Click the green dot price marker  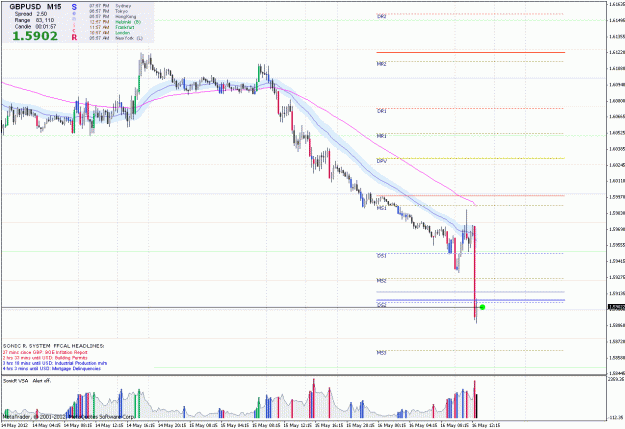pos(482,307)
